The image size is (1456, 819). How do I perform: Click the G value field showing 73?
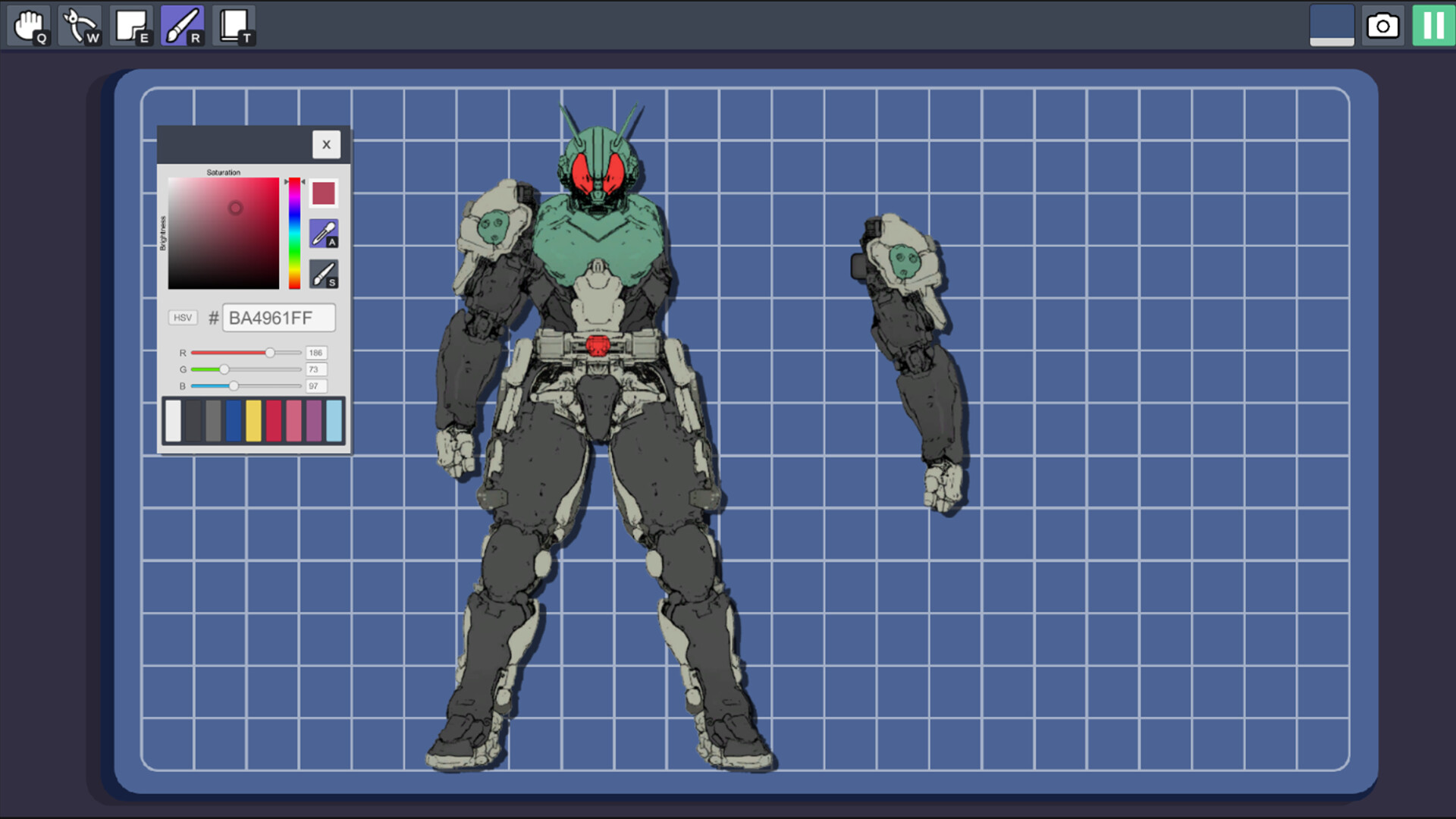coord(316,369)
